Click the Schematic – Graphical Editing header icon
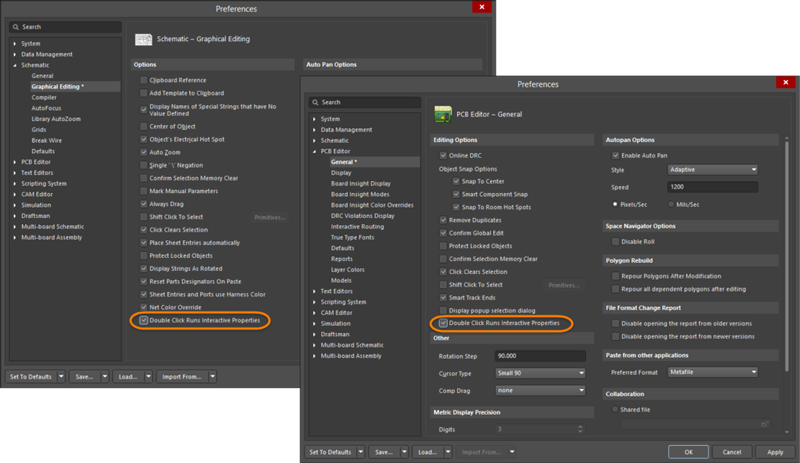 tap(144, 39)
